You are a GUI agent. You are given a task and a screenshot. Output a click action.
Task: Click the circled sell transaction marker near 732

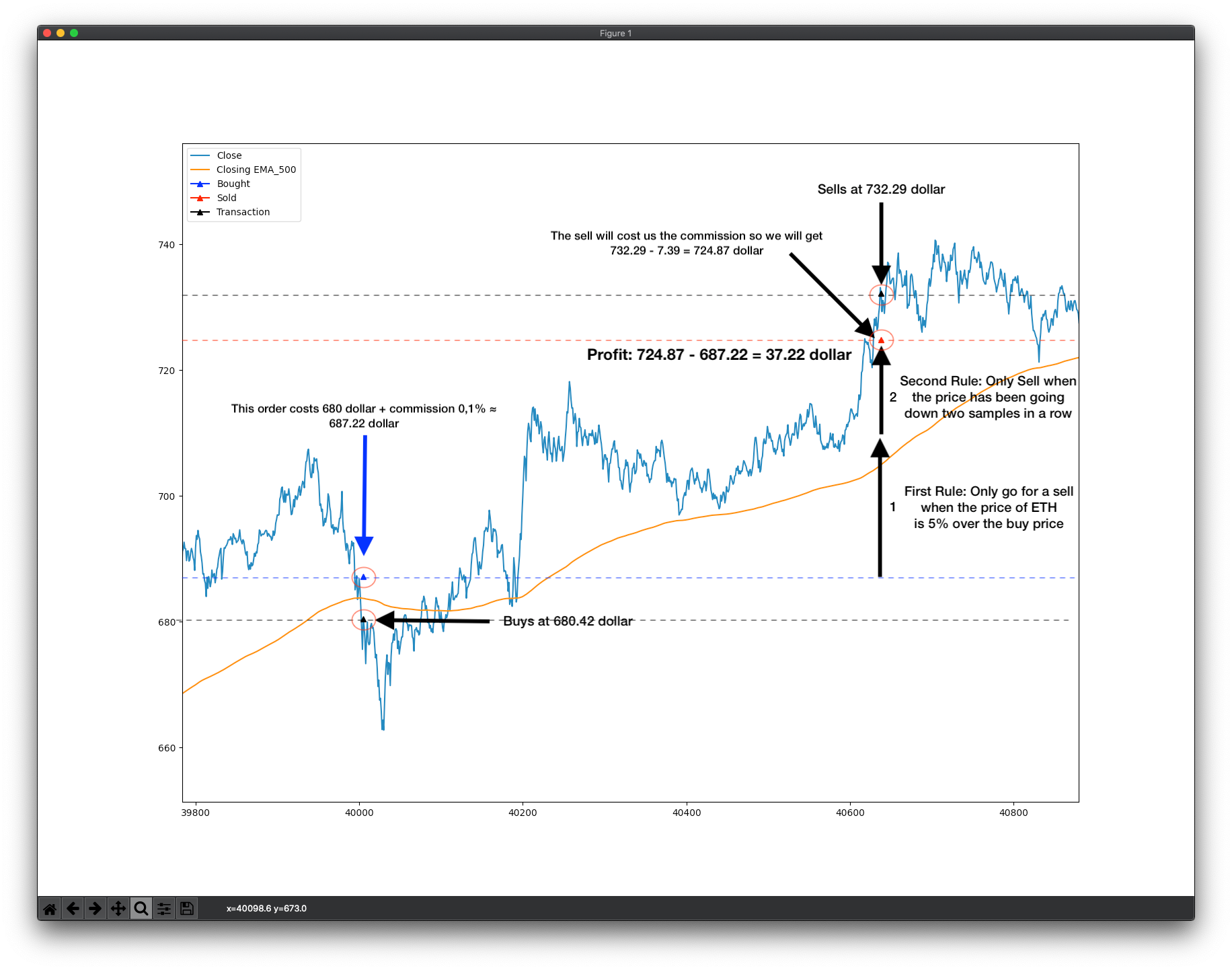click(882, 294)
